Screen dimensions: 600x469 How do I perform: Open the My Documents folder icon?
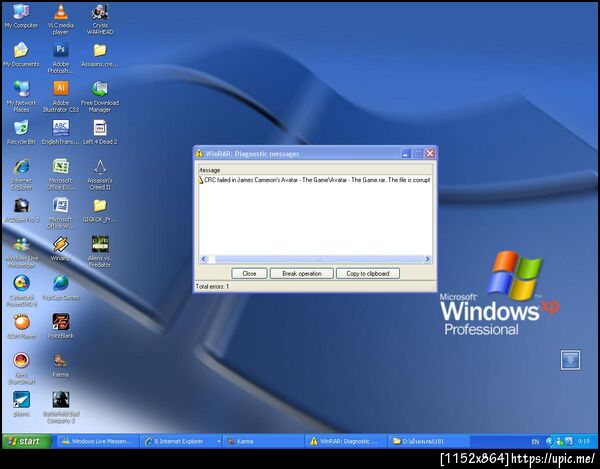point(21,55)
